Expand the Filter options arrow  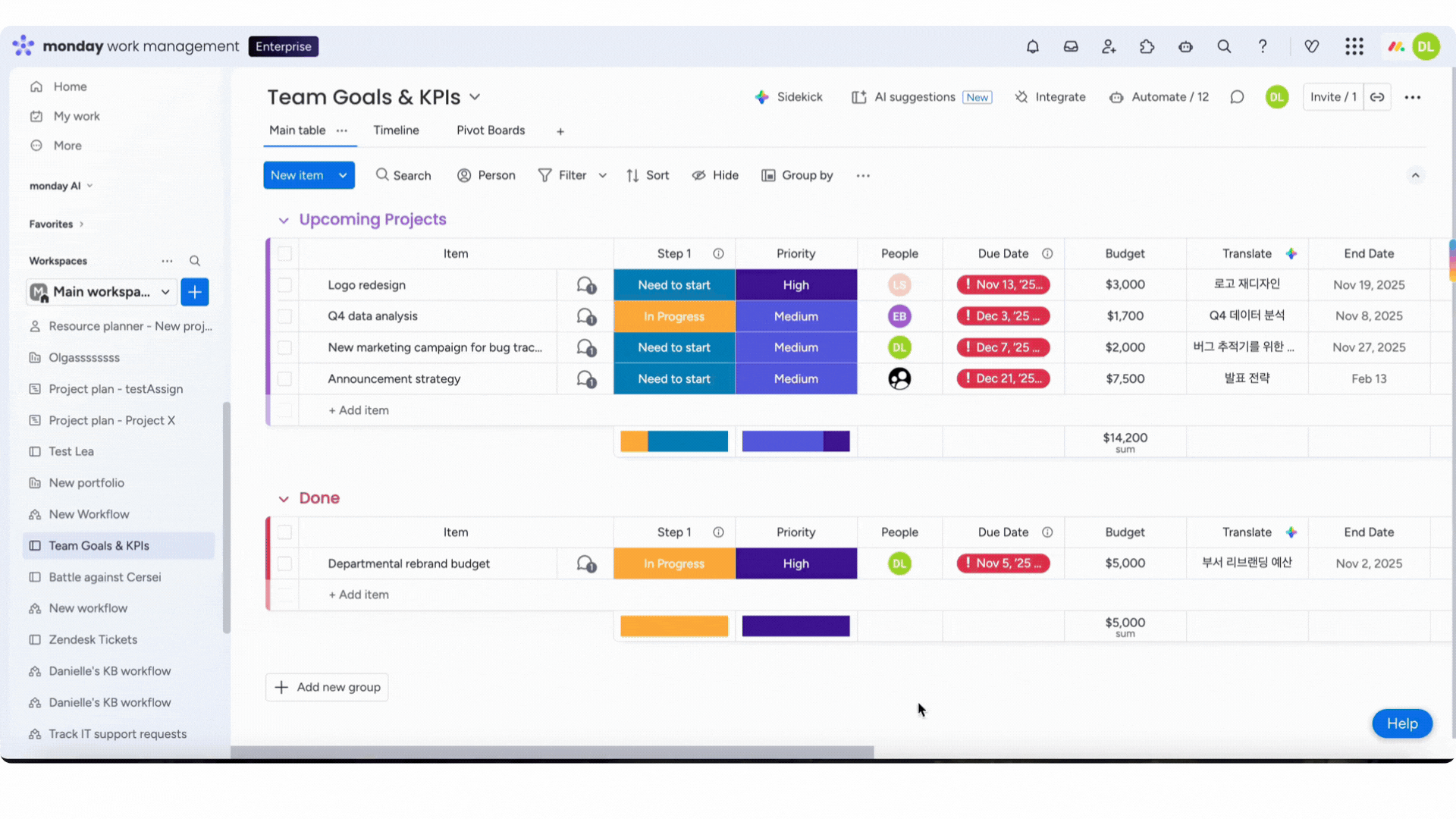pos(603,175)
